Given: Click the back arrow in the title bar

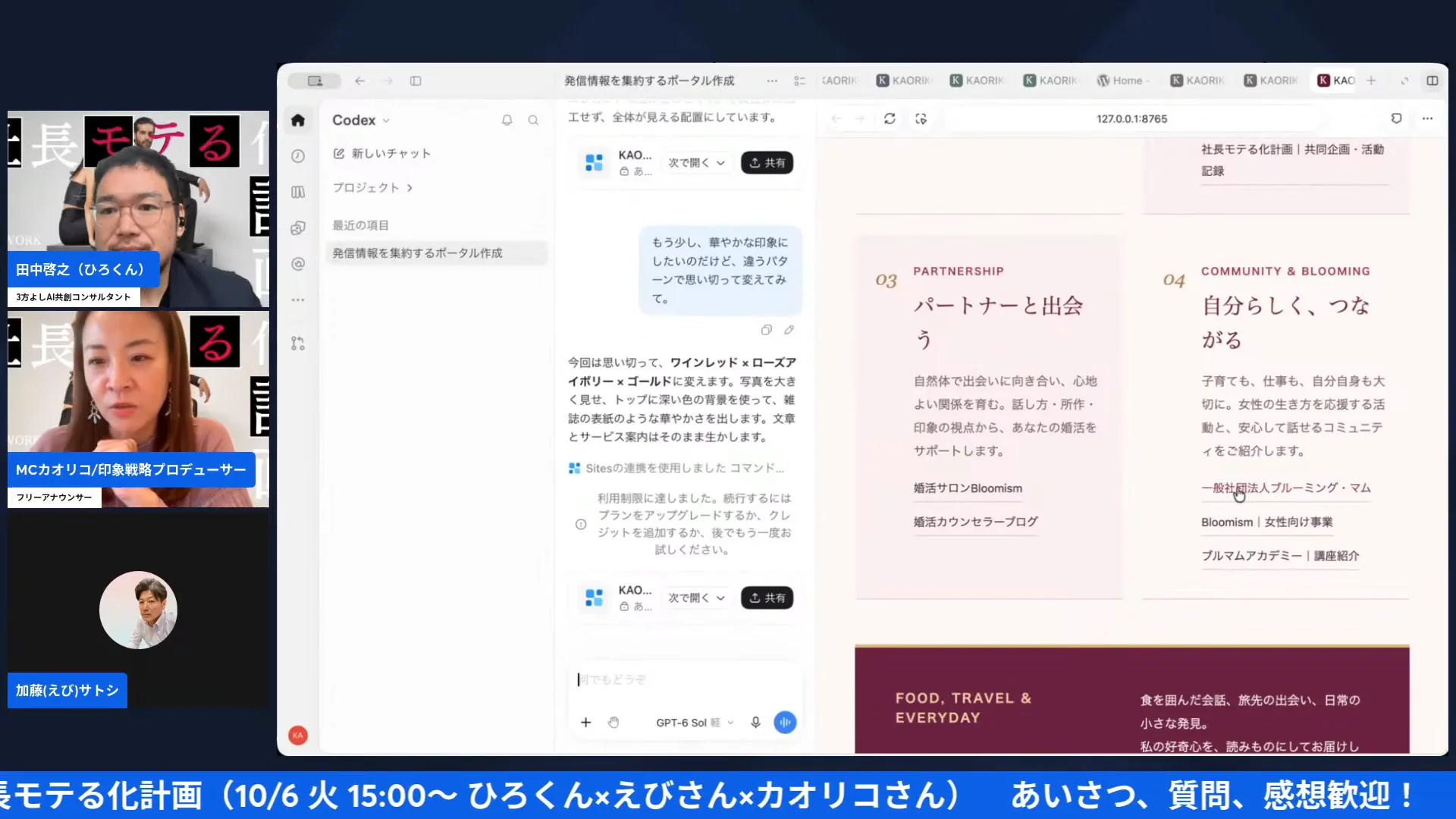Looking at the screenshot, I should tap(360, 80).
